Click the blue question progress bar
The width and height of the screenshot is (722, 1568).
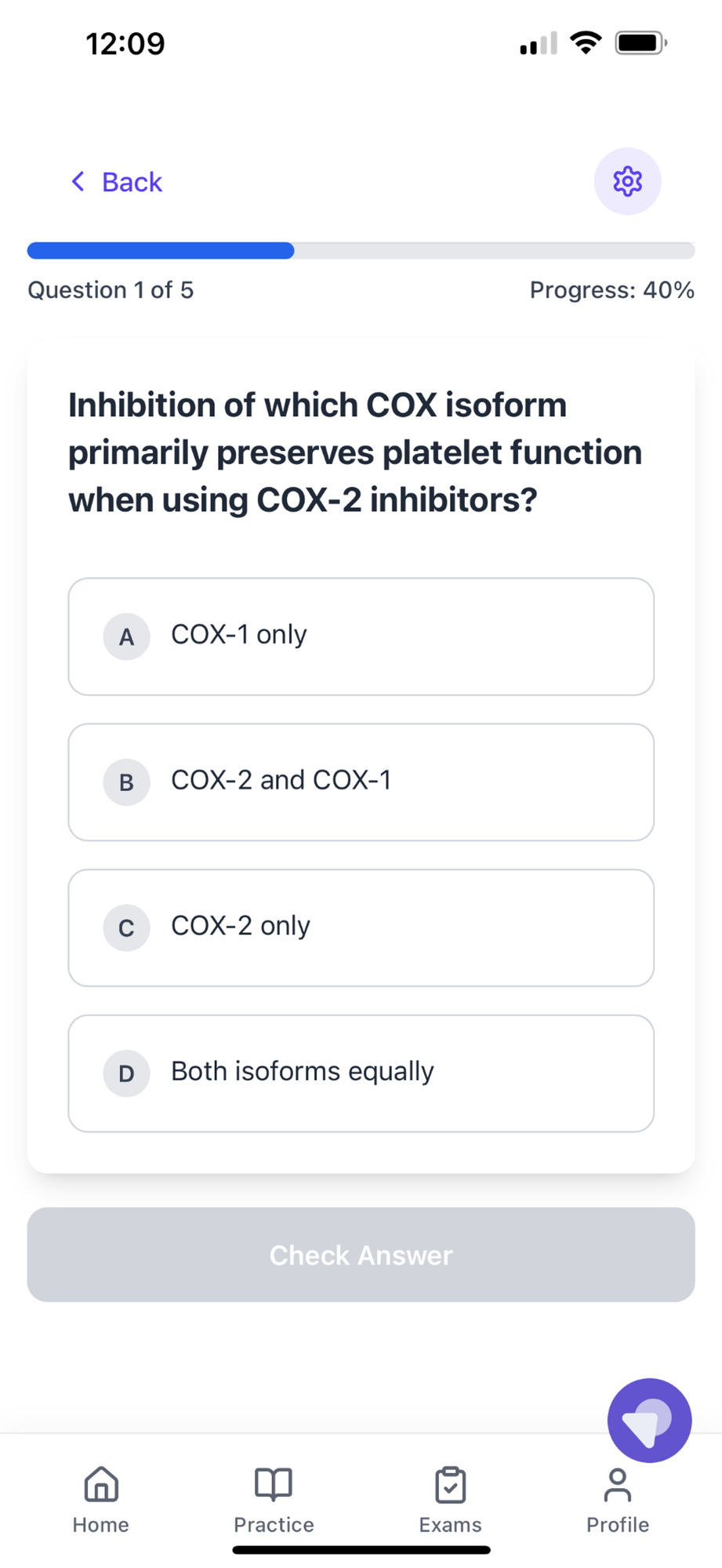click(x=161, y=251)
